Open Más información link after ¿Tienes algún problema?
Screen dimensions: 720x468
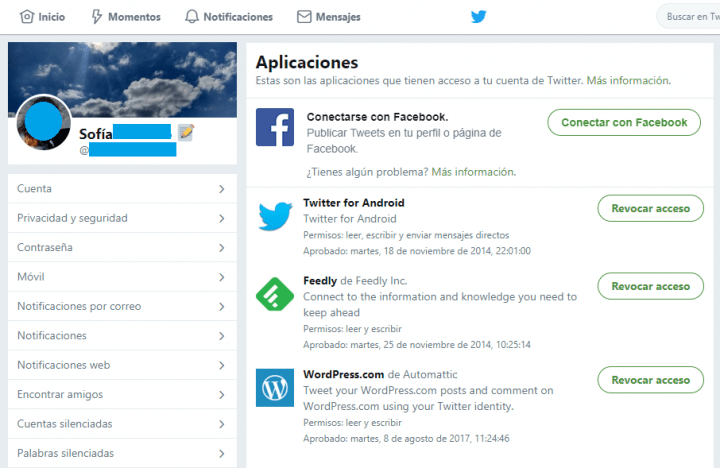tap(473, 172)
